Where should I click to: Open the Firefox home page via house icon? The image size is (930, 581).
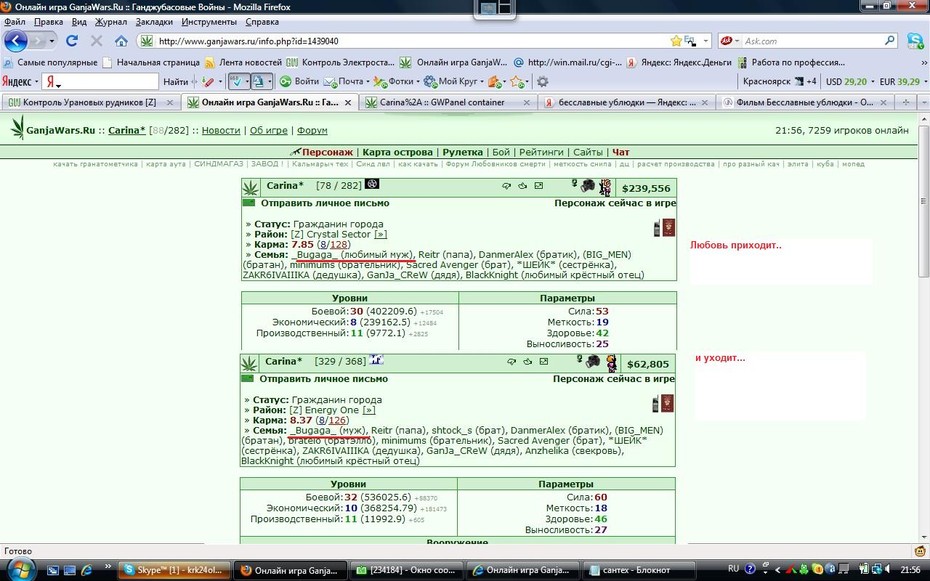pos(121,41)
